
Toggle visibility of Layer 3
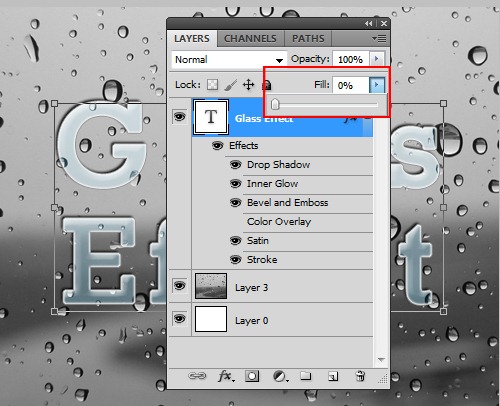click(x=180, y=286)
